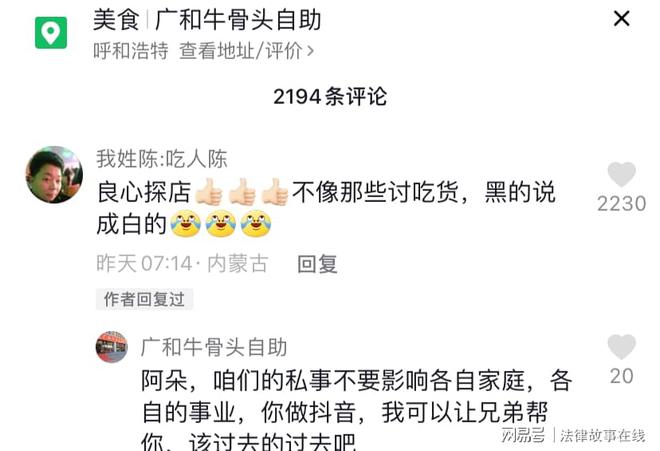Viewport: 660px width, 451px height.
Task: Tap the green location pin icon
Action: (51, 32)
